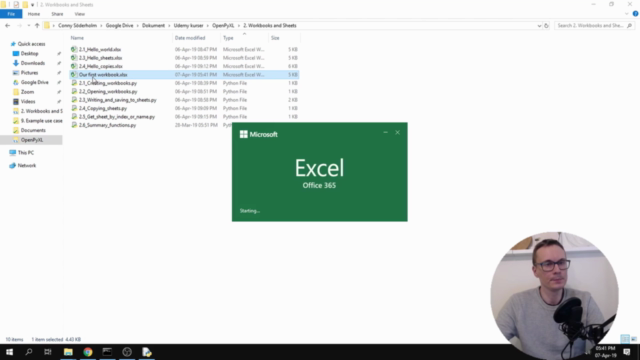Image resolution: width=640 pixels, height=360 pixels.
Task: Sort files by the Type column
Action: pos(228,38)
